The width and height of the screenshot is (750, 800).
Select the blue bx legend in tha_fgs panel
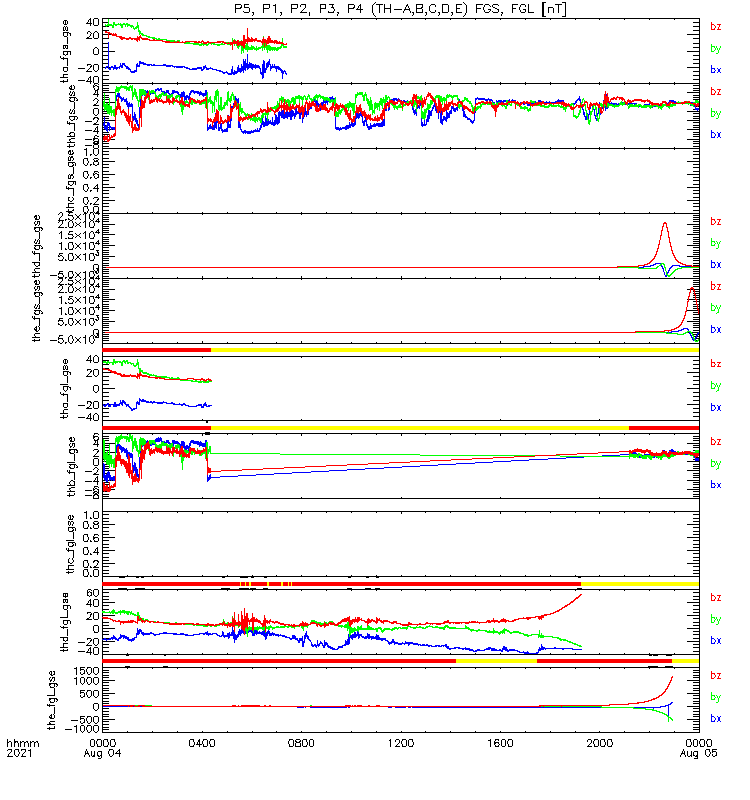715,69
